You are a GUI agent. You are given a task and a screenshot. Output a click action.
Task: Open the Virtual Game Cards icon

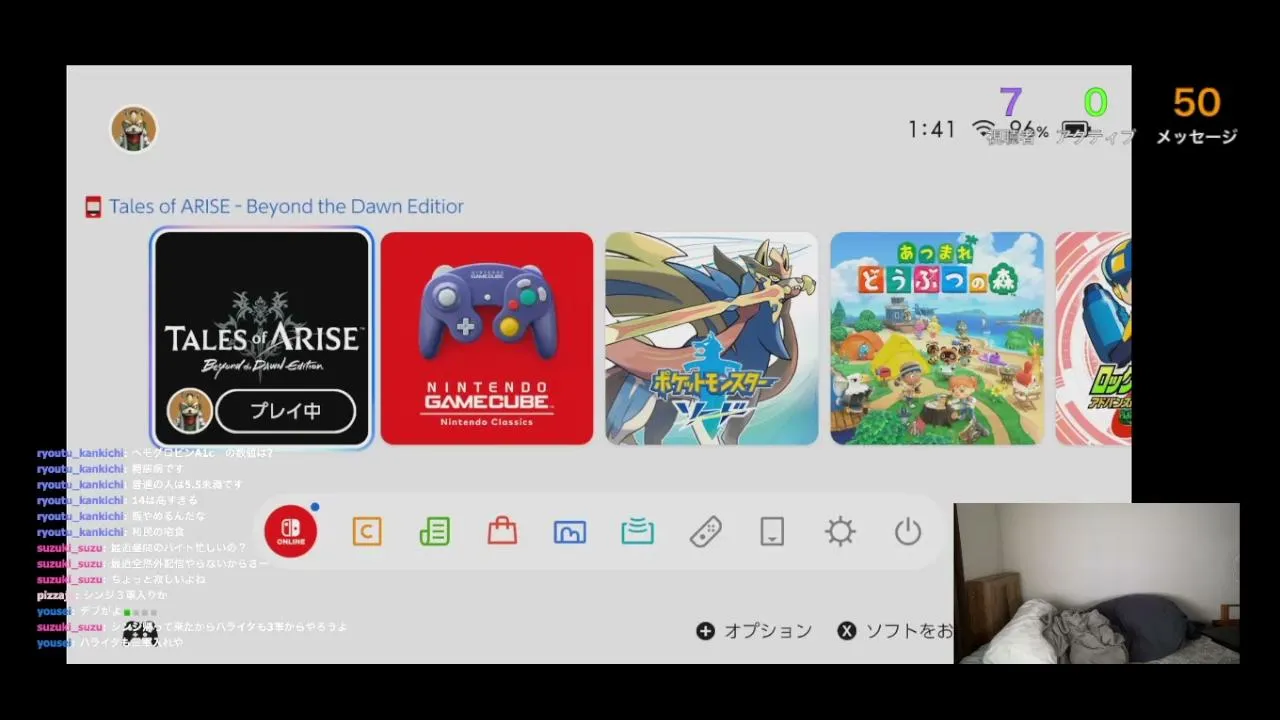pyautogui.click(x=772, y=532)
